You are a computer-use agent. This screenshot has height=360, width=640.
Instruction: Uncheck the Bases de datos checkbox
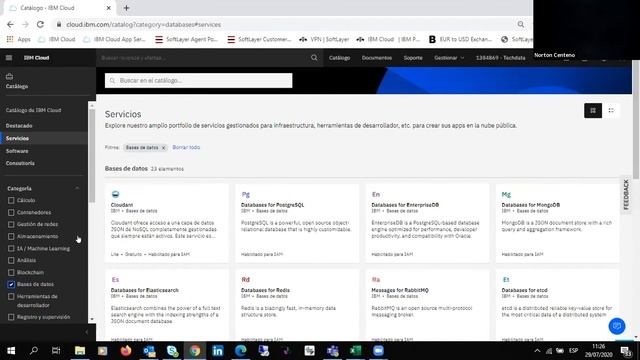point(11,284)
